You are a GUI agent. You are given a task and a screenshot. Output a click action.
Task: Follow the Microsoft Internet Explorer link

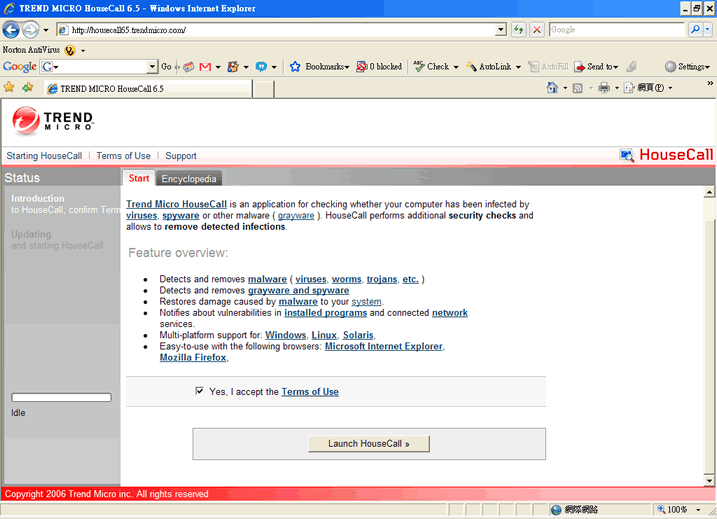coord(384,346)
